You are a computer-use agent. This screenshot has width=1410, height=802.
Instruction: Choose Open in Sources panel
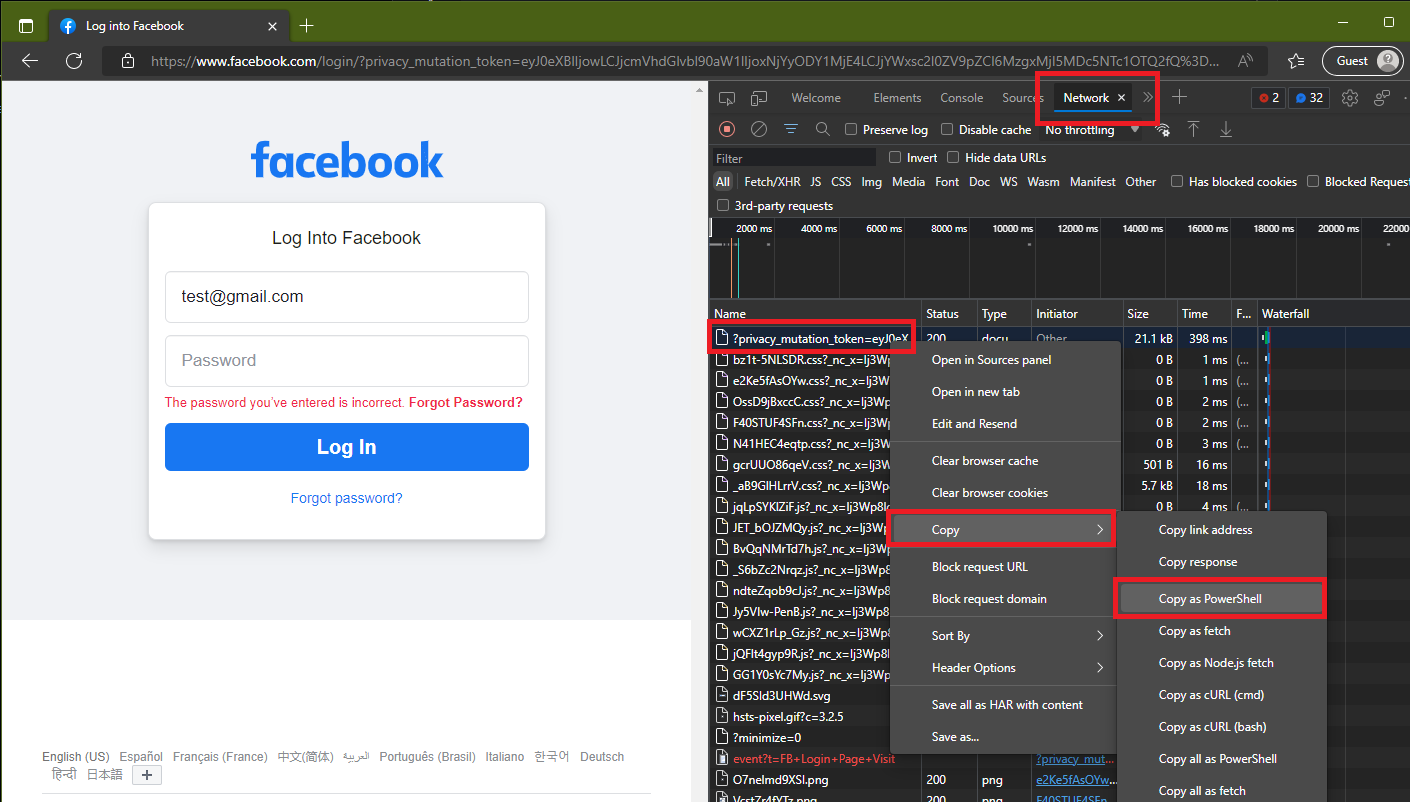click(1002, 360)
